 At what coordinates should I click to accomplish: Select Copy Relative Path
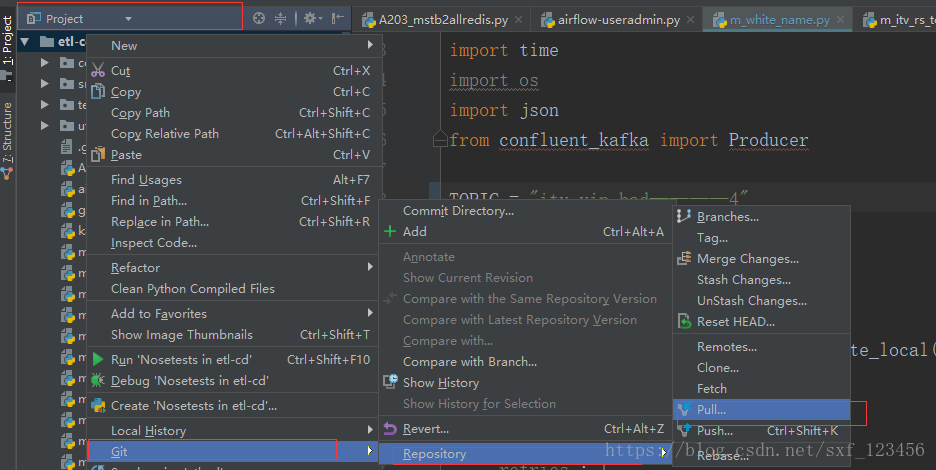coord(234,133)
